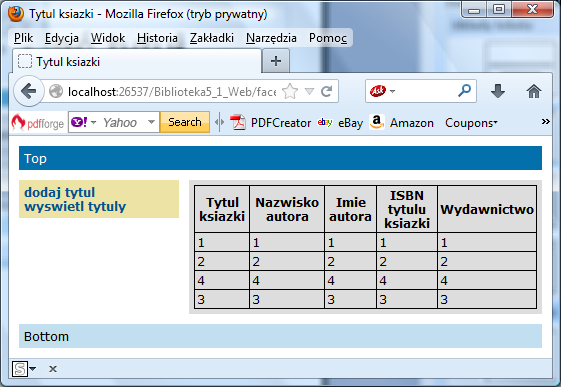Click Nazwisko autora cell with value 2
Screen dimensions: 561x387
[x=287, y=261]
